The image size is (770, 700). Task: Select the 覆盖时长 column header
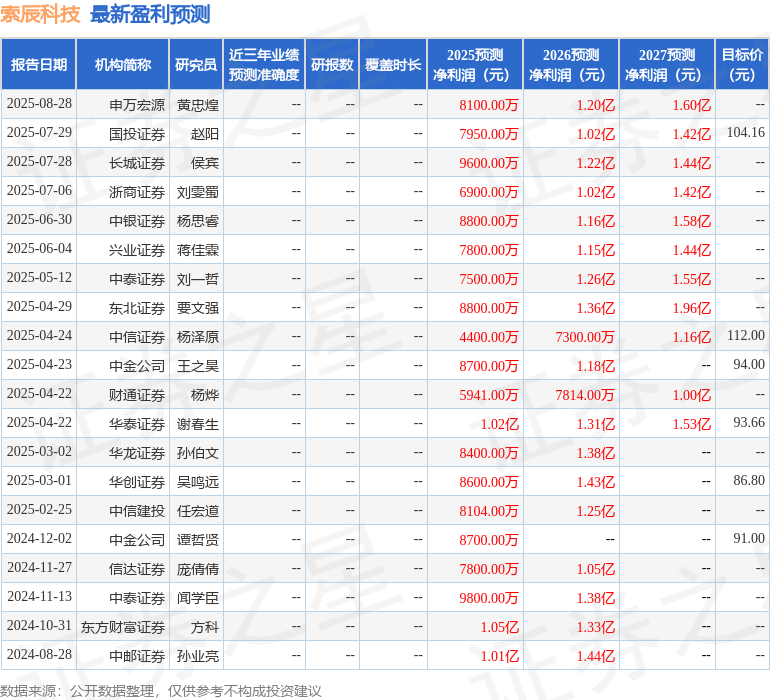click(393, 65)
